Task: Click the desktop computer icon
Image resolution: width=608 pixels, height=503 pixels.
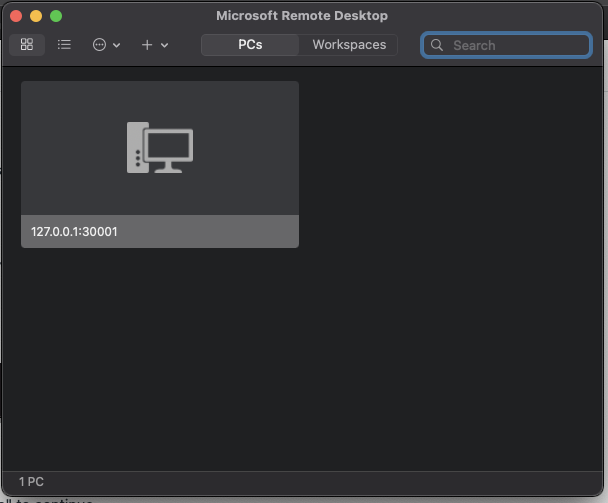Action: coord(160,148)
